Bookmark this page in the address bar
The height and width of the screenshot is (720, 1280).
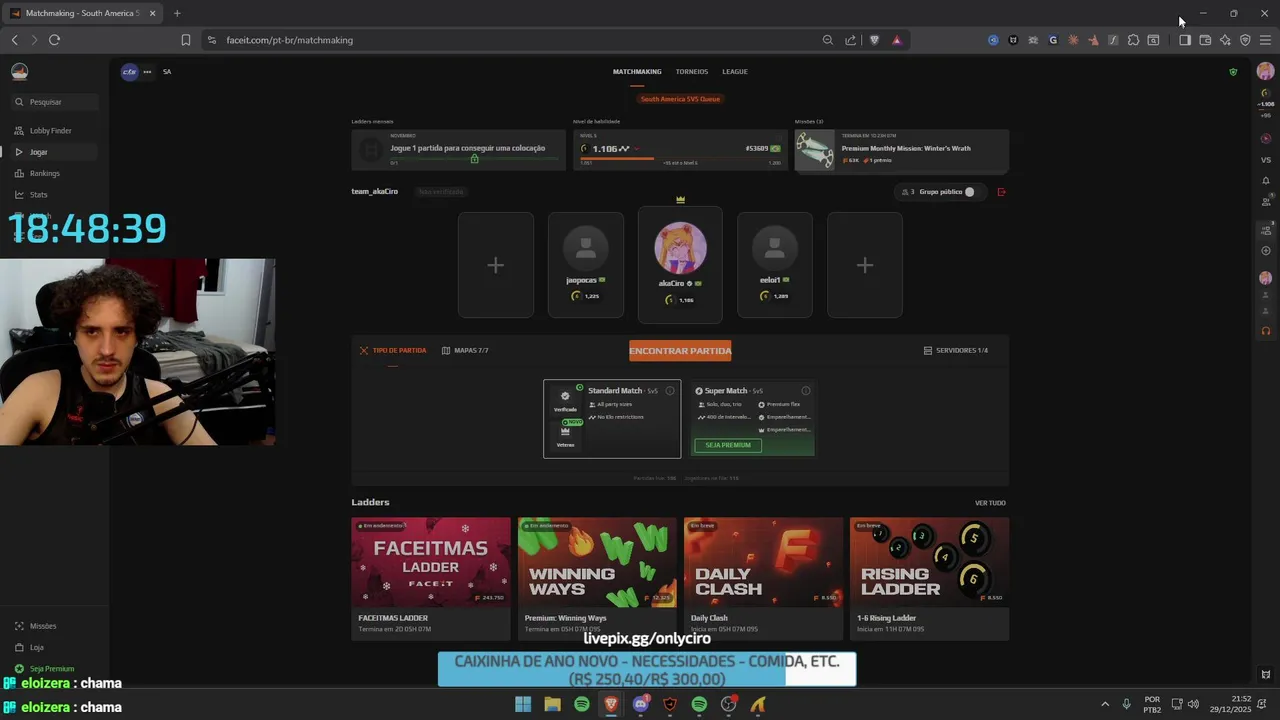point(185,40)
